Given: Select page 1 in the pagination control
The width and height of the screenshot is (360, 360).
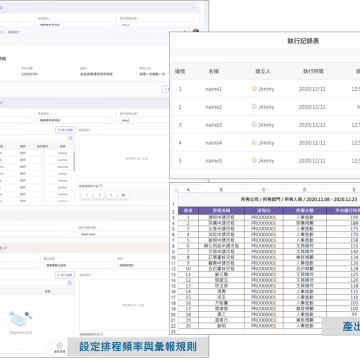Looking at the screenshot, I should [x=99, y=195].
